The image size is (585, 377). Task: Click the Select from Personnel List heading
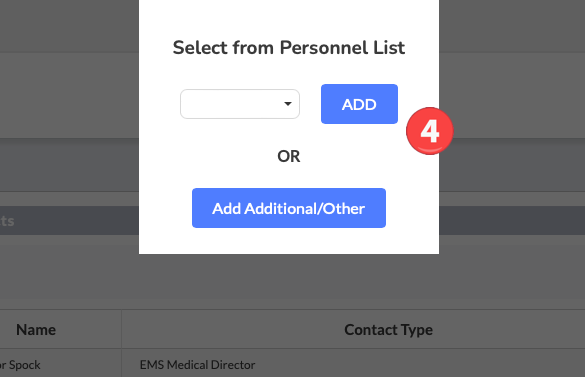coord(289,47)
